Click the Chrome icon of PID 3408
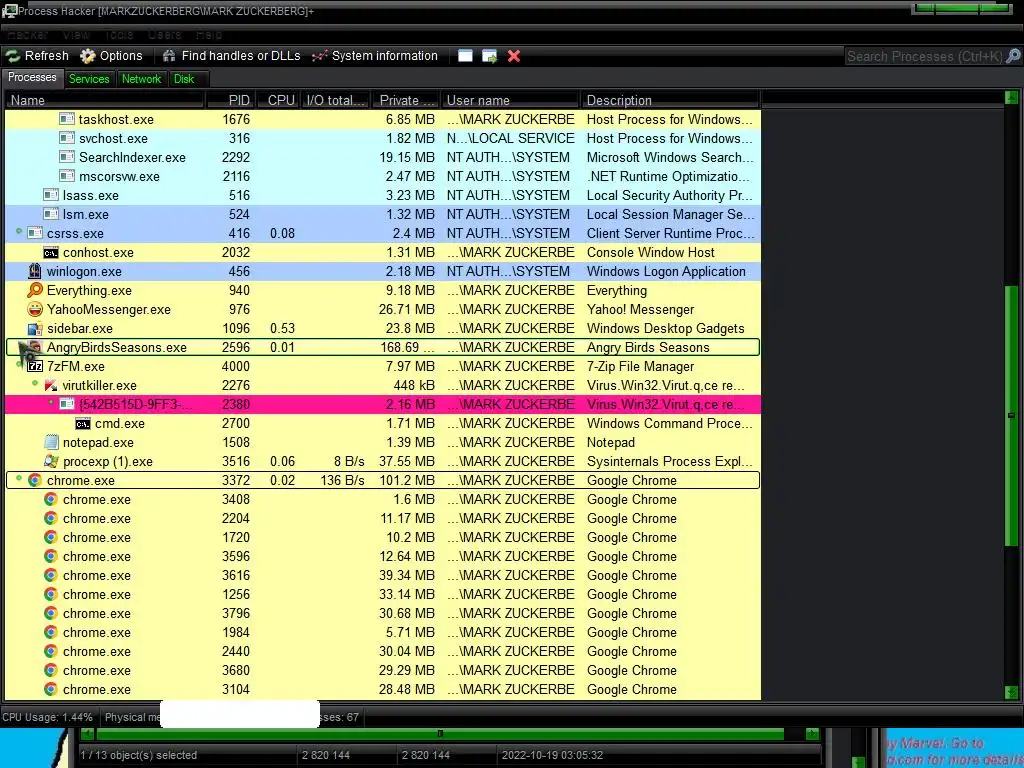 (x=51, y=499)
